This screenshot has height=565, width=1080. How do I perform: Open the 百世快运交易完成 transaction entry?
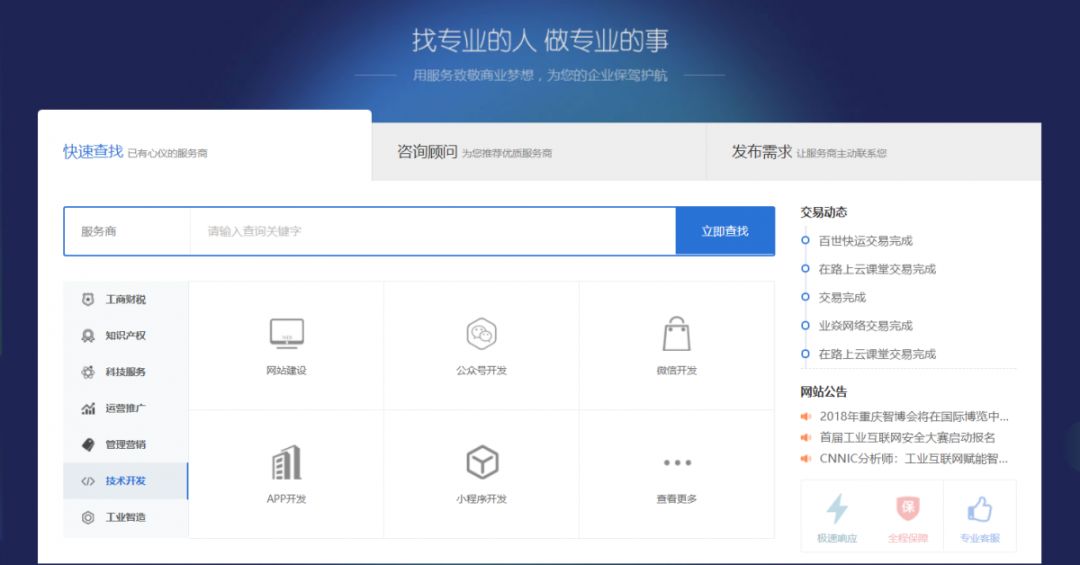(865, 241)
